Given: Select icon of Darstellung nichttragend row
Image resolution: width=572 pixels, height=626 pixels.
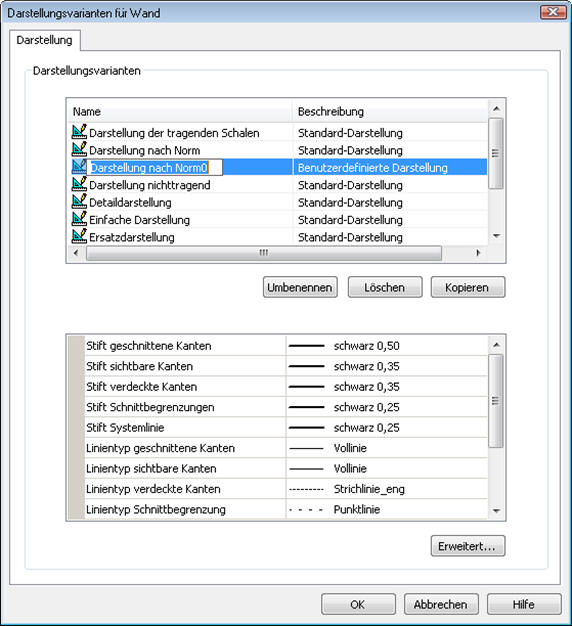Looking at the screenshot, I should [x=79, y=184].
